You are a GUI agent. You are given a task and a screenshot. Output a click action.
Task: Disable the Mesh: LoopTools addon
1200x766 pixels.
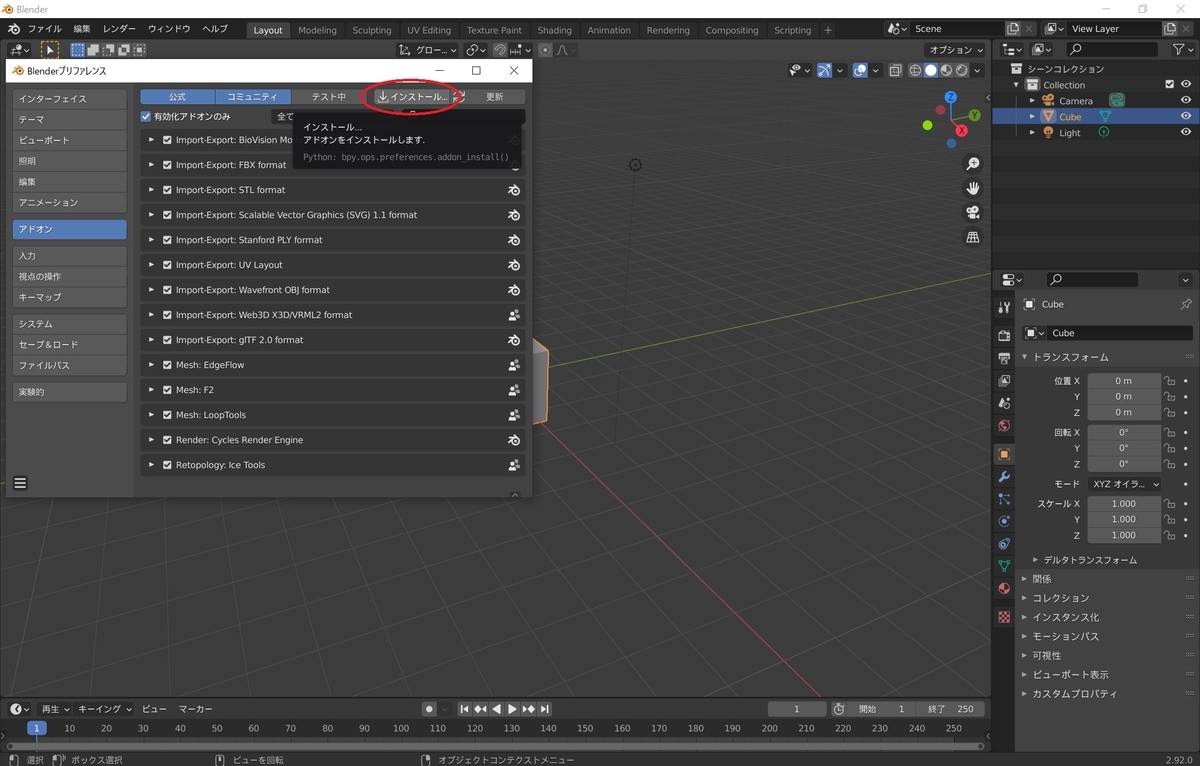[168, 415]
